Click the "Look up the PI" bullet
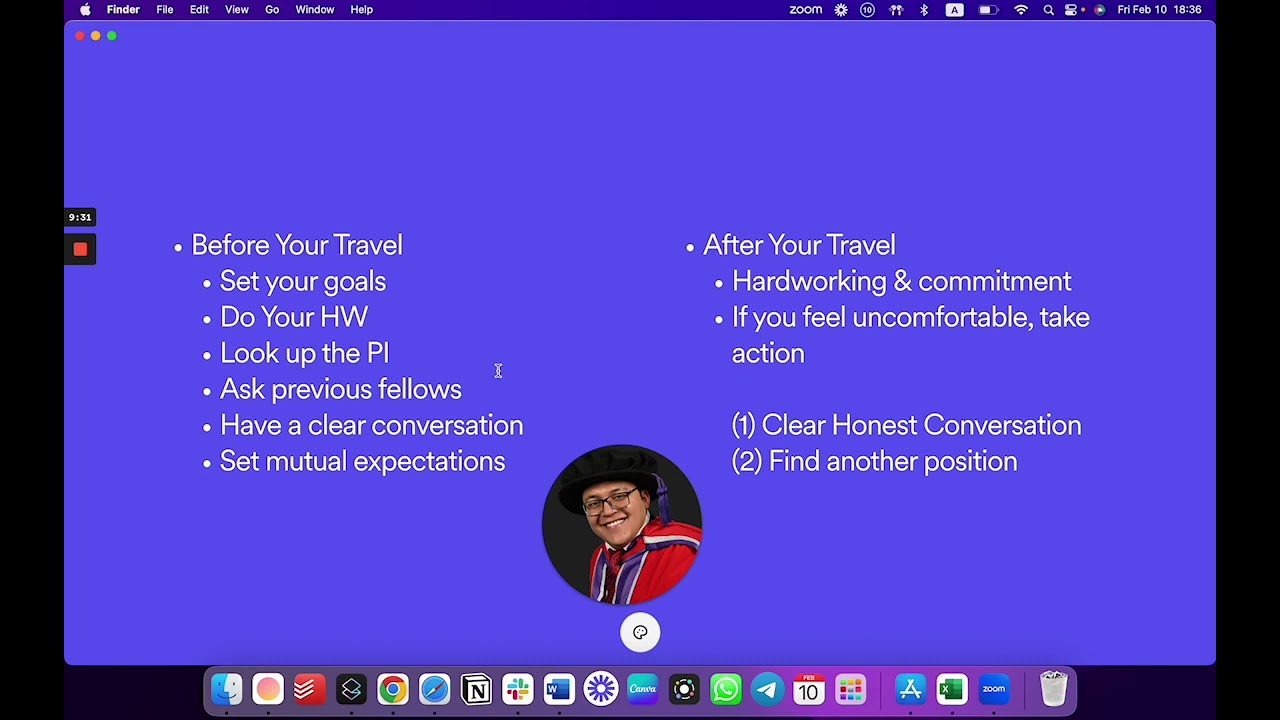Image resolution: width=1280 pixels, height=720 pixels. [304, 353]
